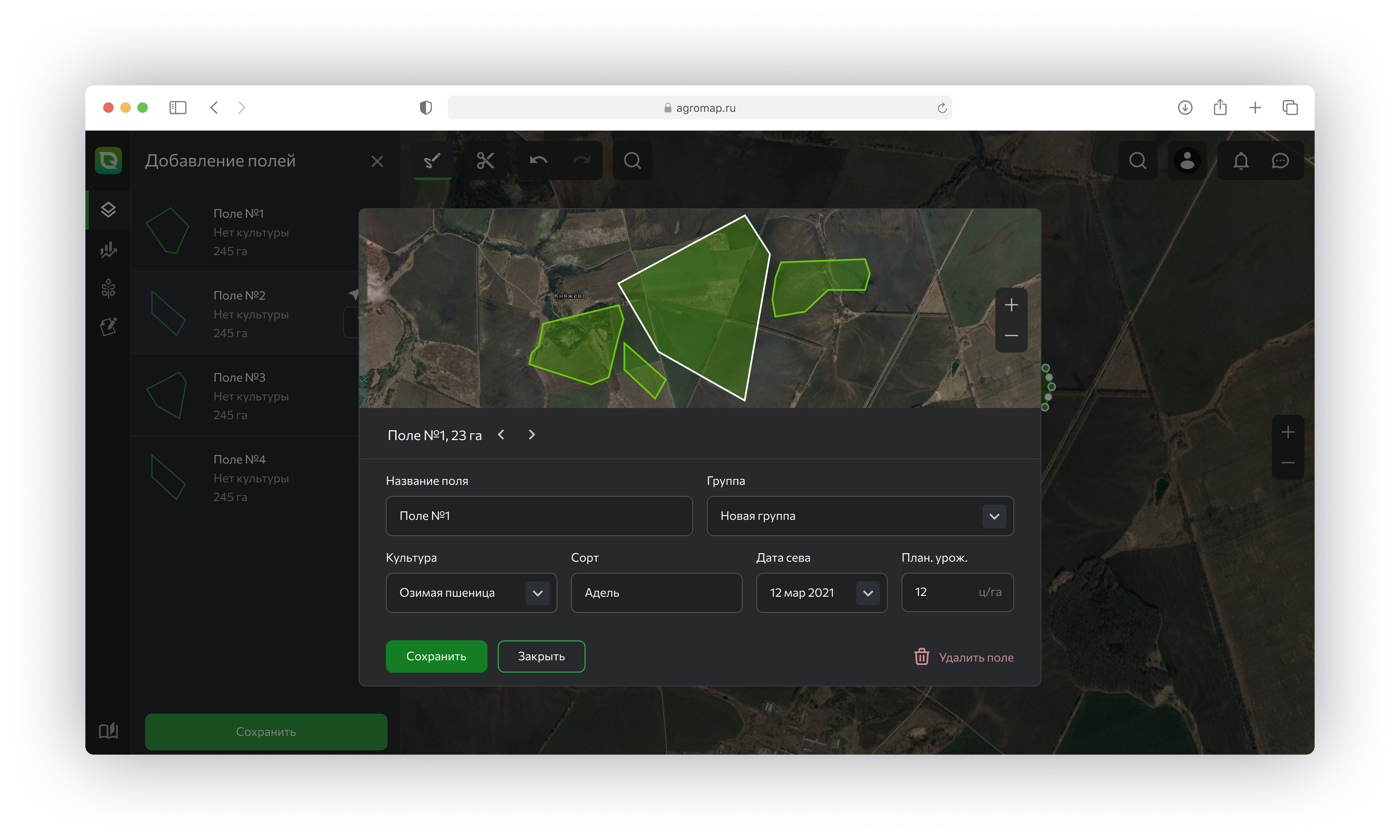Image resolution: width=1400 pixels, height=840 pixels.
Task: Click the Agromap logo icon
Action: [108, 160]
